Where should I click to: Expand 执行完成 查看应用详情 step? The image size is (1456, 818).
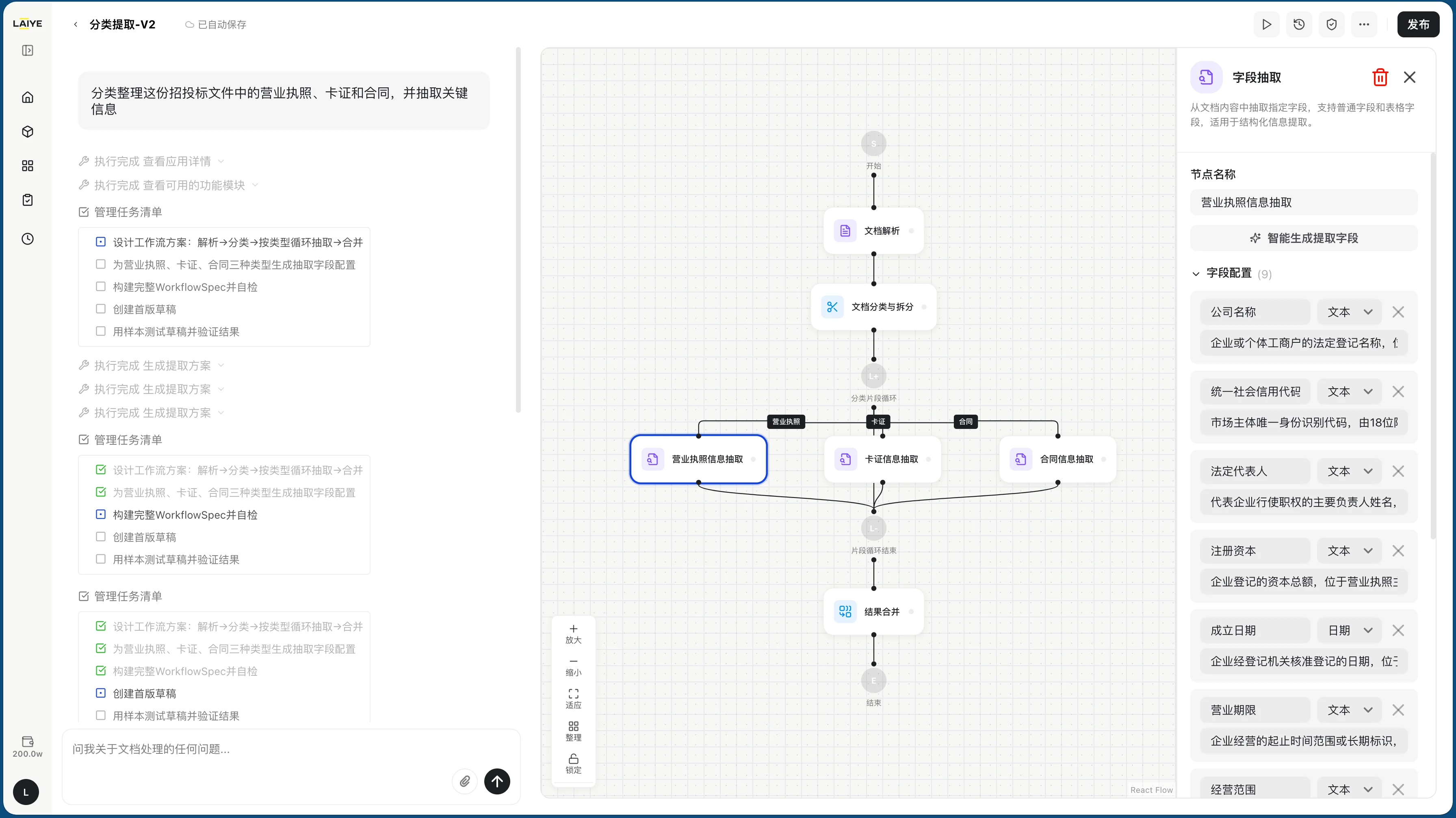tap(151, 162)
